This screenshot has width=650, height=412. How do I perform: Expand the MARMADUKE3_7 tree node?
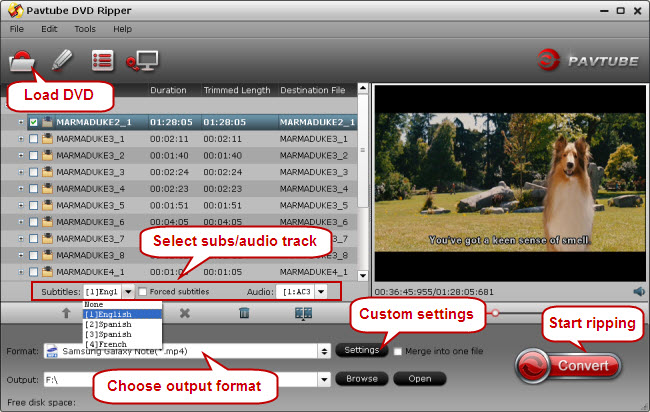(x=21, y=239)
